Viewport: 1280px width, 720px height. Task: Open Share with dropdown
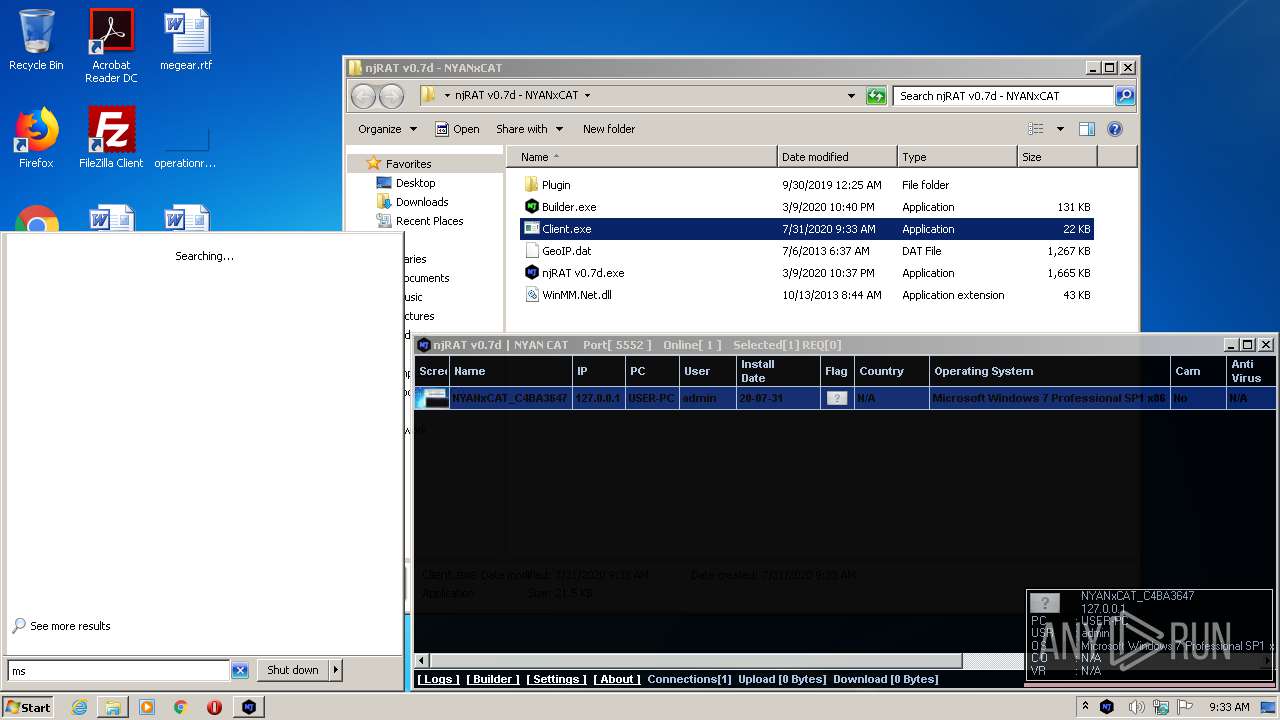coord(529,129)
